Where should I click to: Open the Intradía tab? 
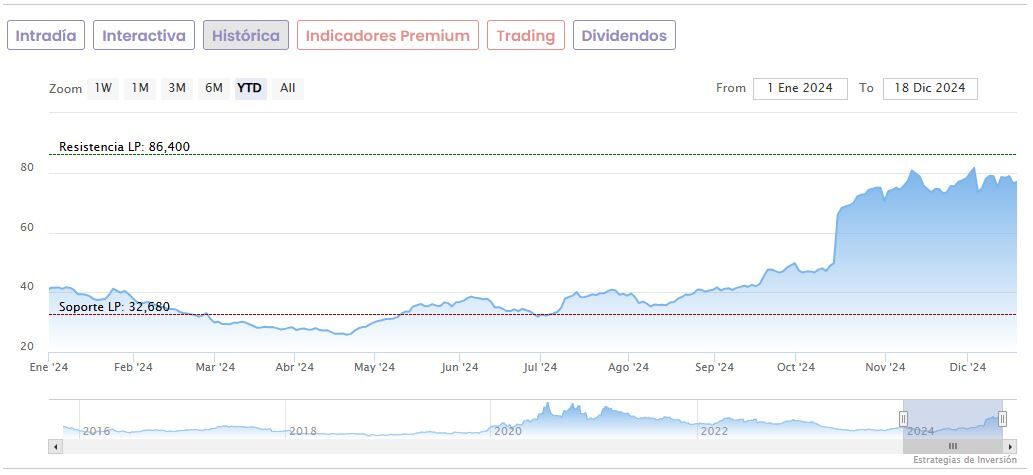coord(46,36)
